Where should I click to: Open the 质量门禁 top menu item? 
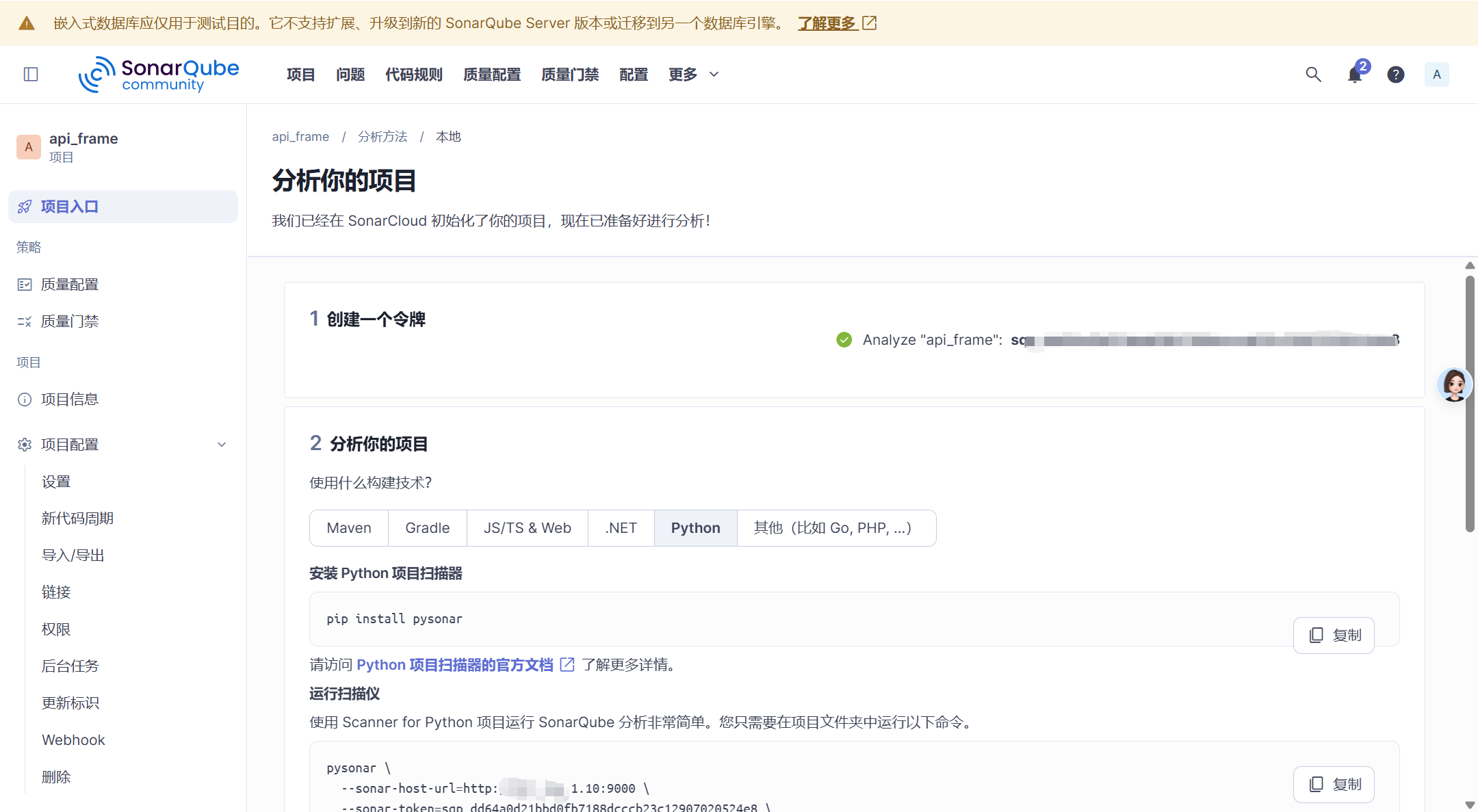point(570,75)
